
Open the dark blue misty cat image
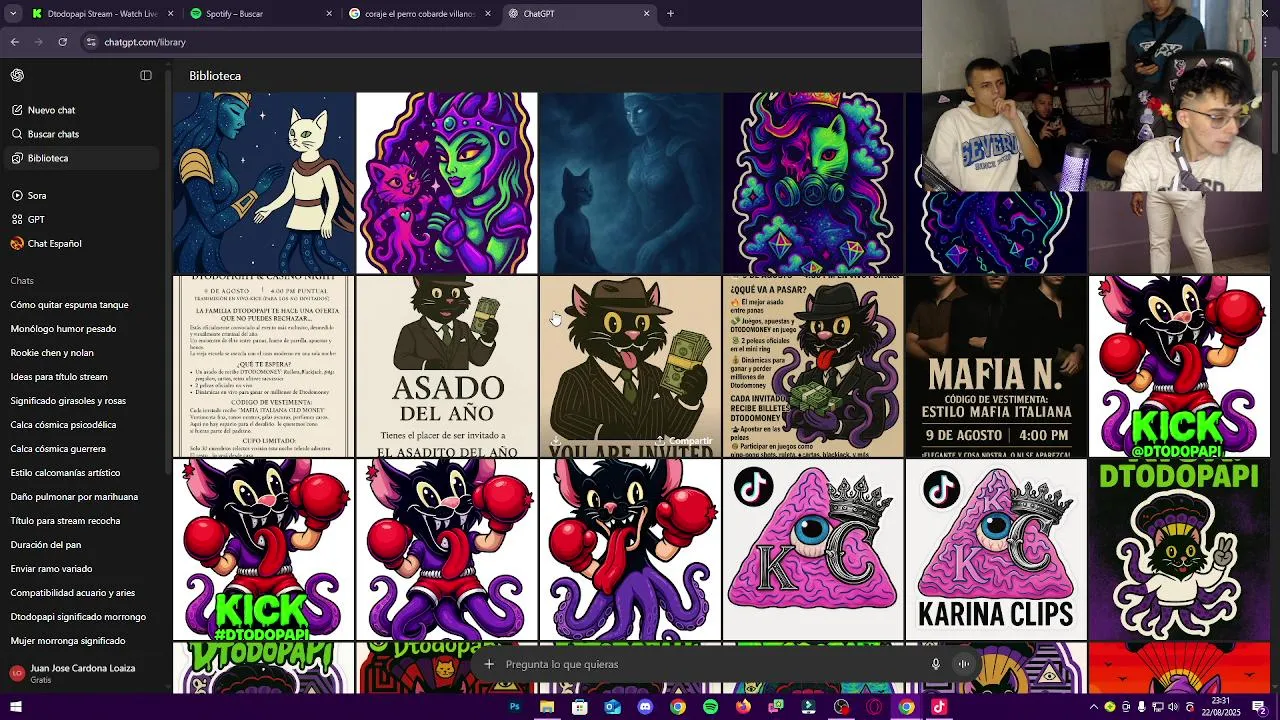click(630, 183)
